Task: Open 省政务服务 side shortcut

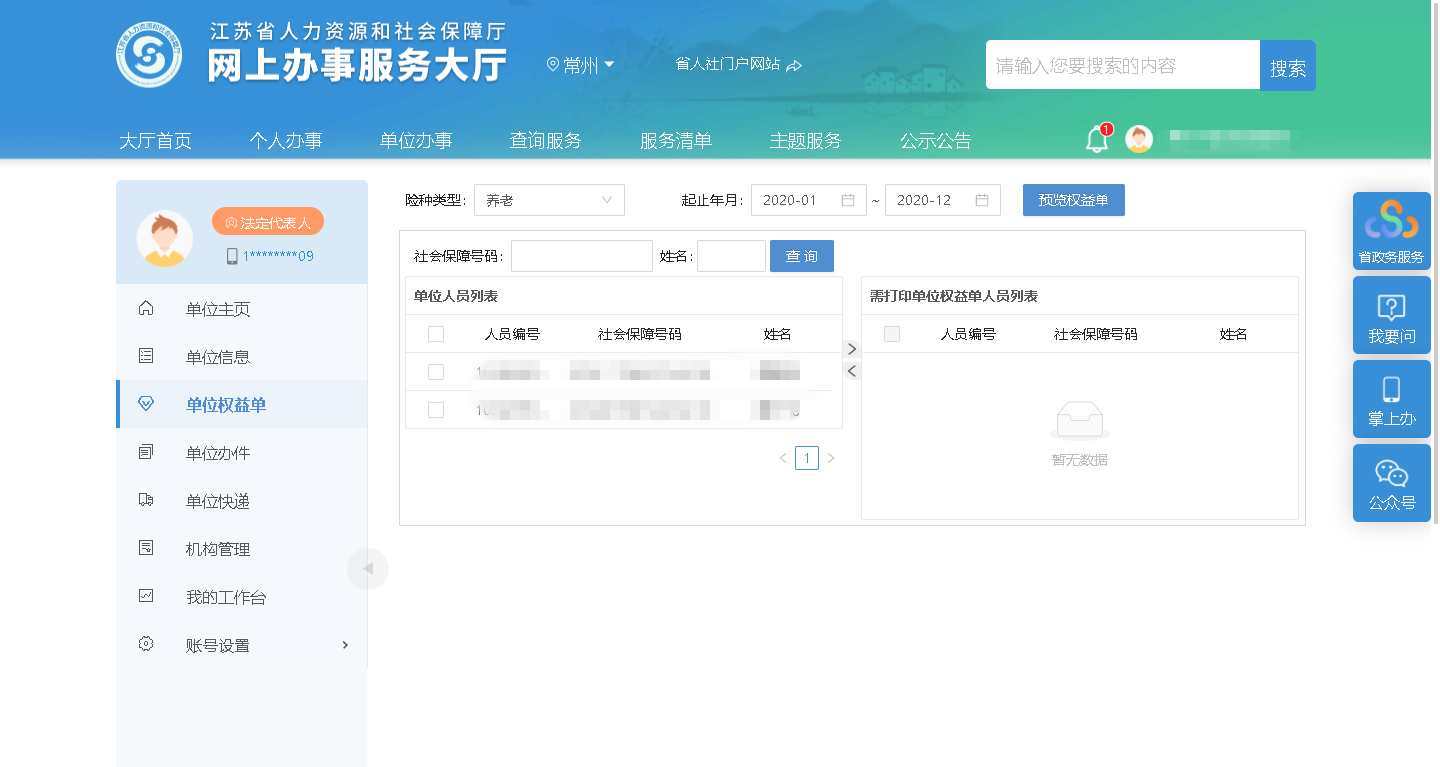Action: (x=1391, y=230)
